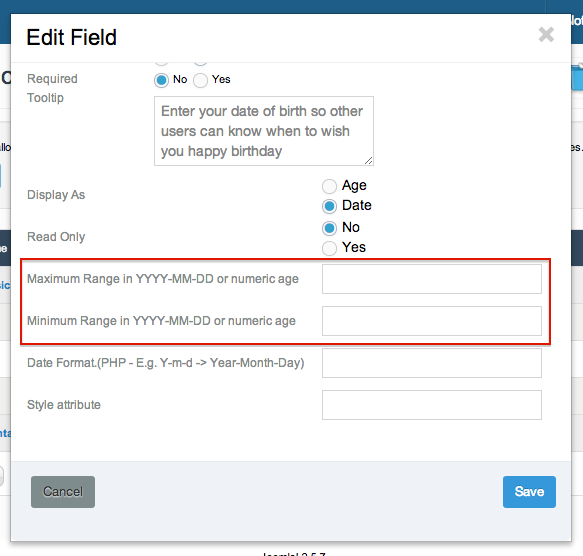Select Yes for Required

[x=200, y=80]
